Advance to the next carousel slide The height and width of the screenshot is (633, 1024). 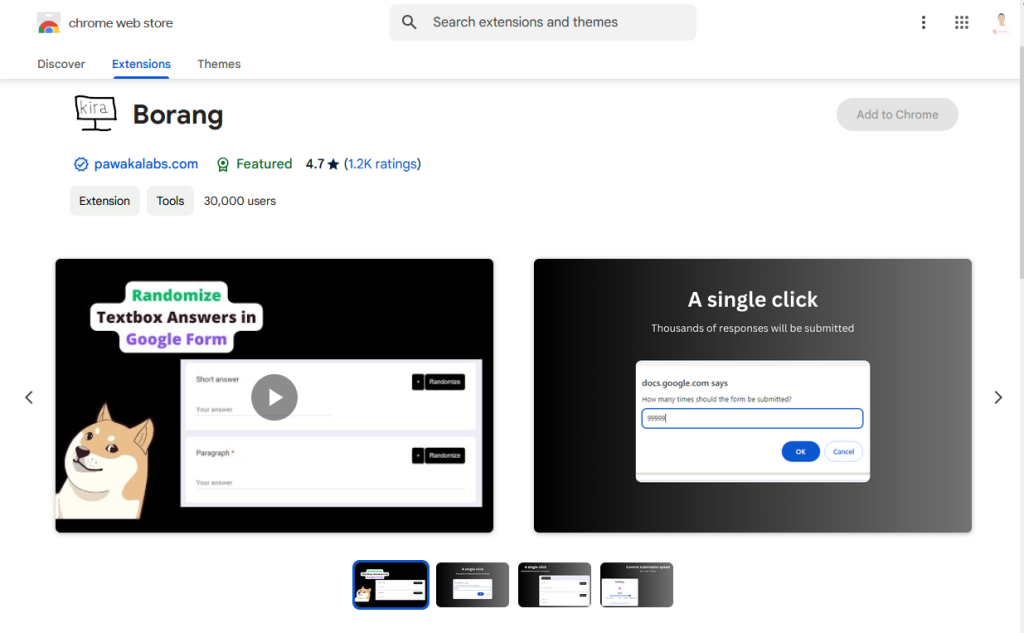click(x=998, y=397)
